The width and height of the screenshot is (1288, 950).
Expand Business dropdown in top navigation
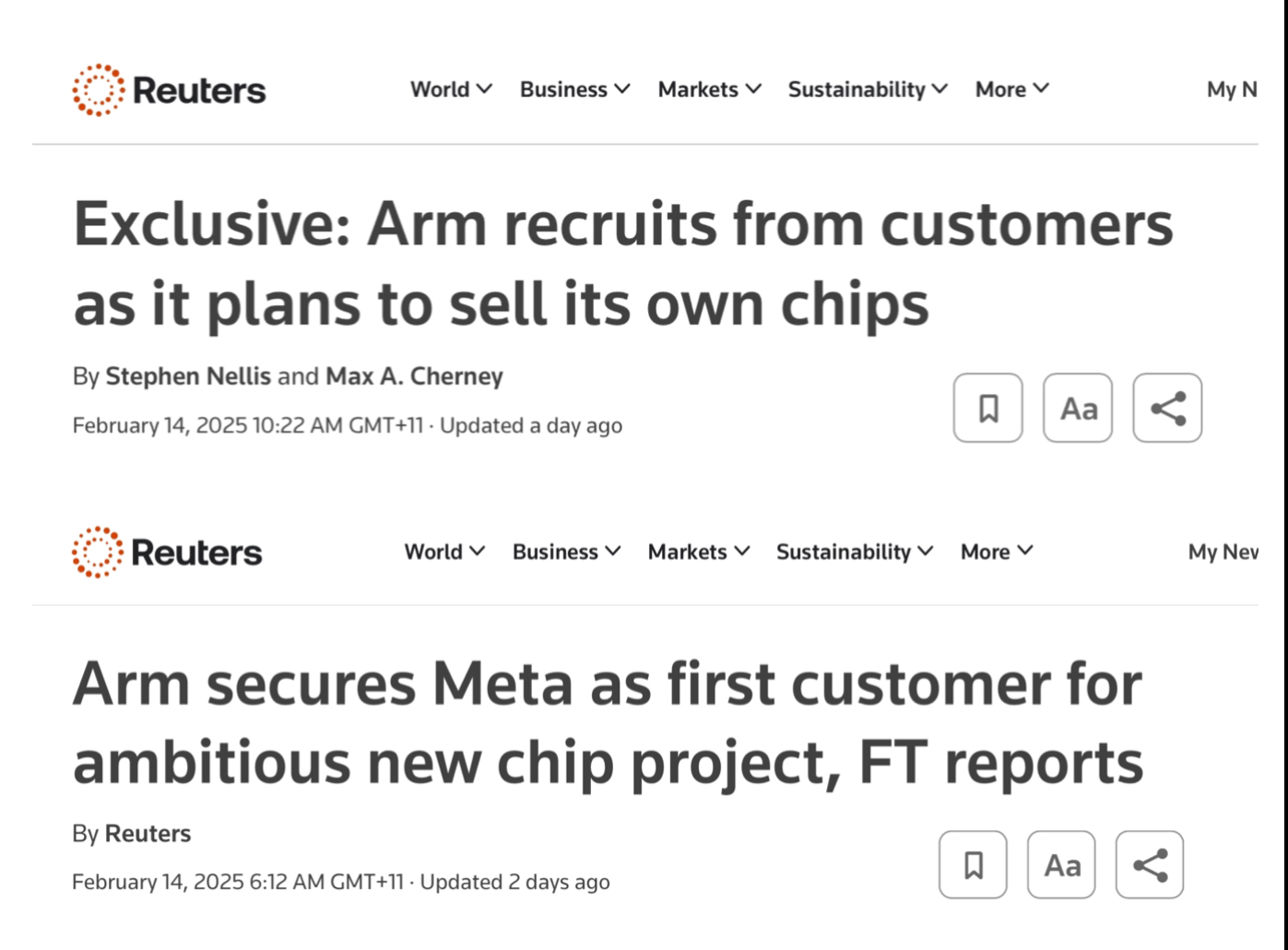[x=574, y=89]
